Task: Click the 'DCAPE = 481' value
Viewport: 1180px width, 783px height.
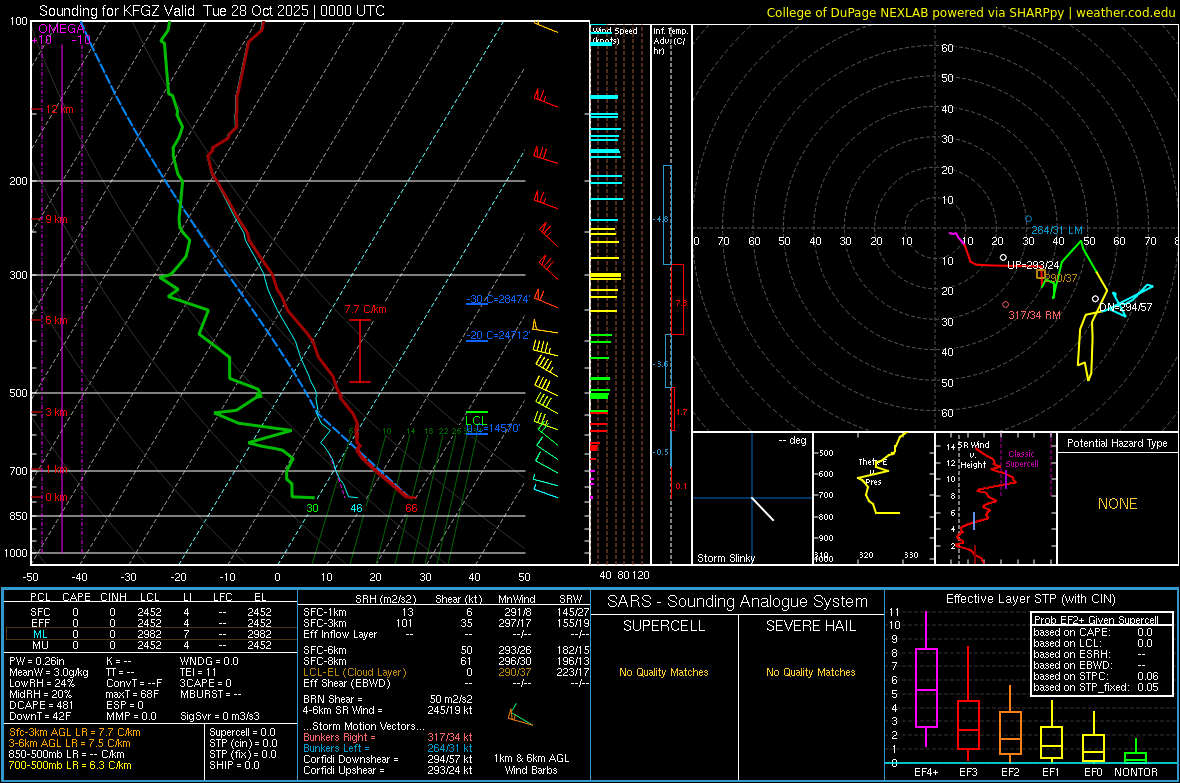Action: pyautogui.click(x=41, y=705)
